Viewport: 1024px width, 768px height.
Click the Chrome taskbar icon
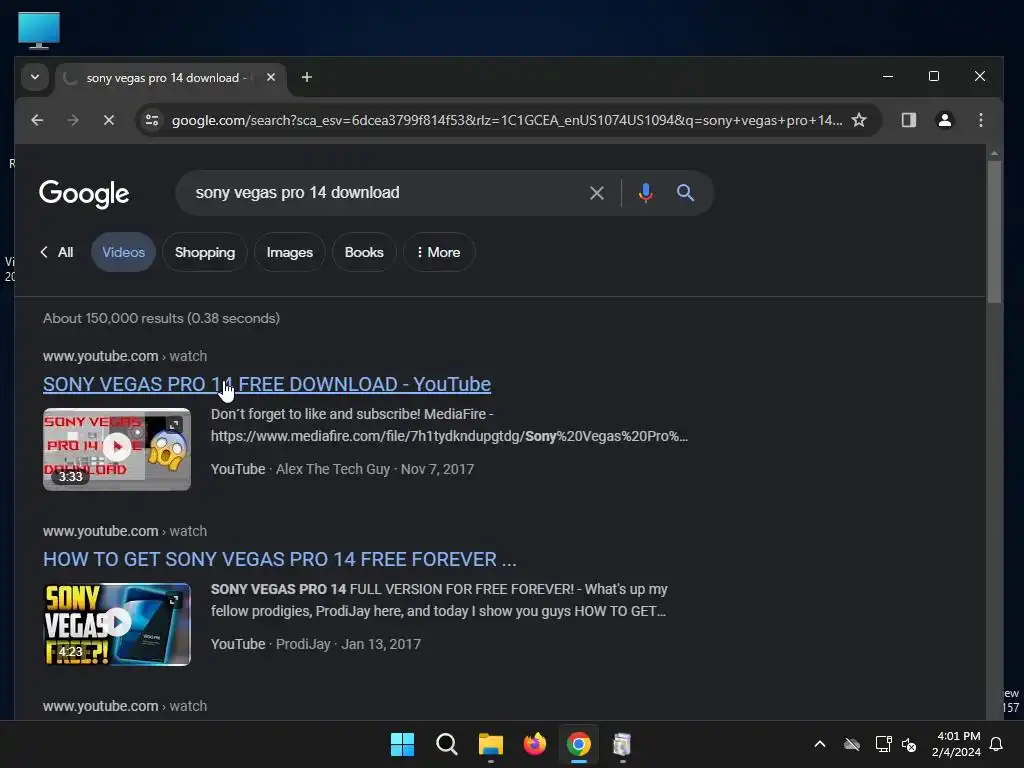coord(579,744)
